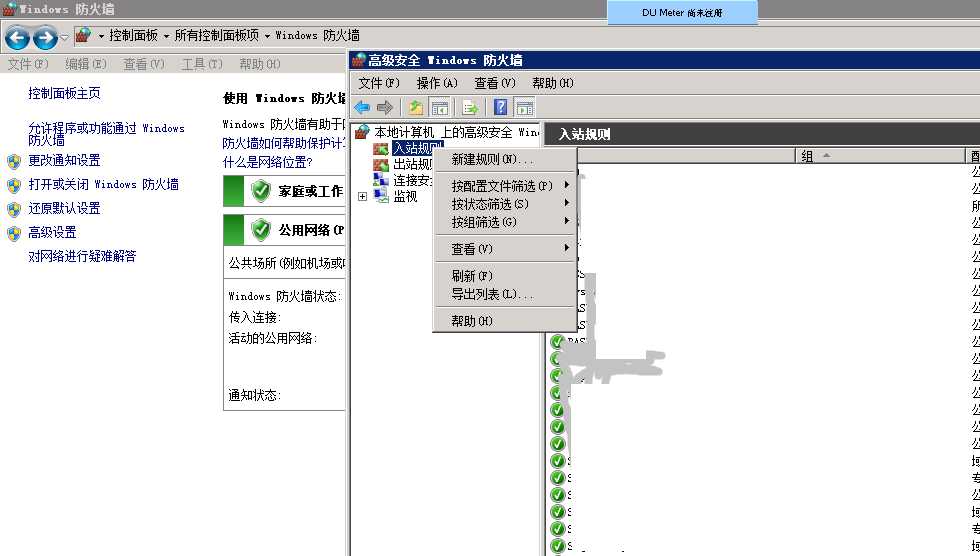Choose 帮助(H) from the context menu

[504, 320]
